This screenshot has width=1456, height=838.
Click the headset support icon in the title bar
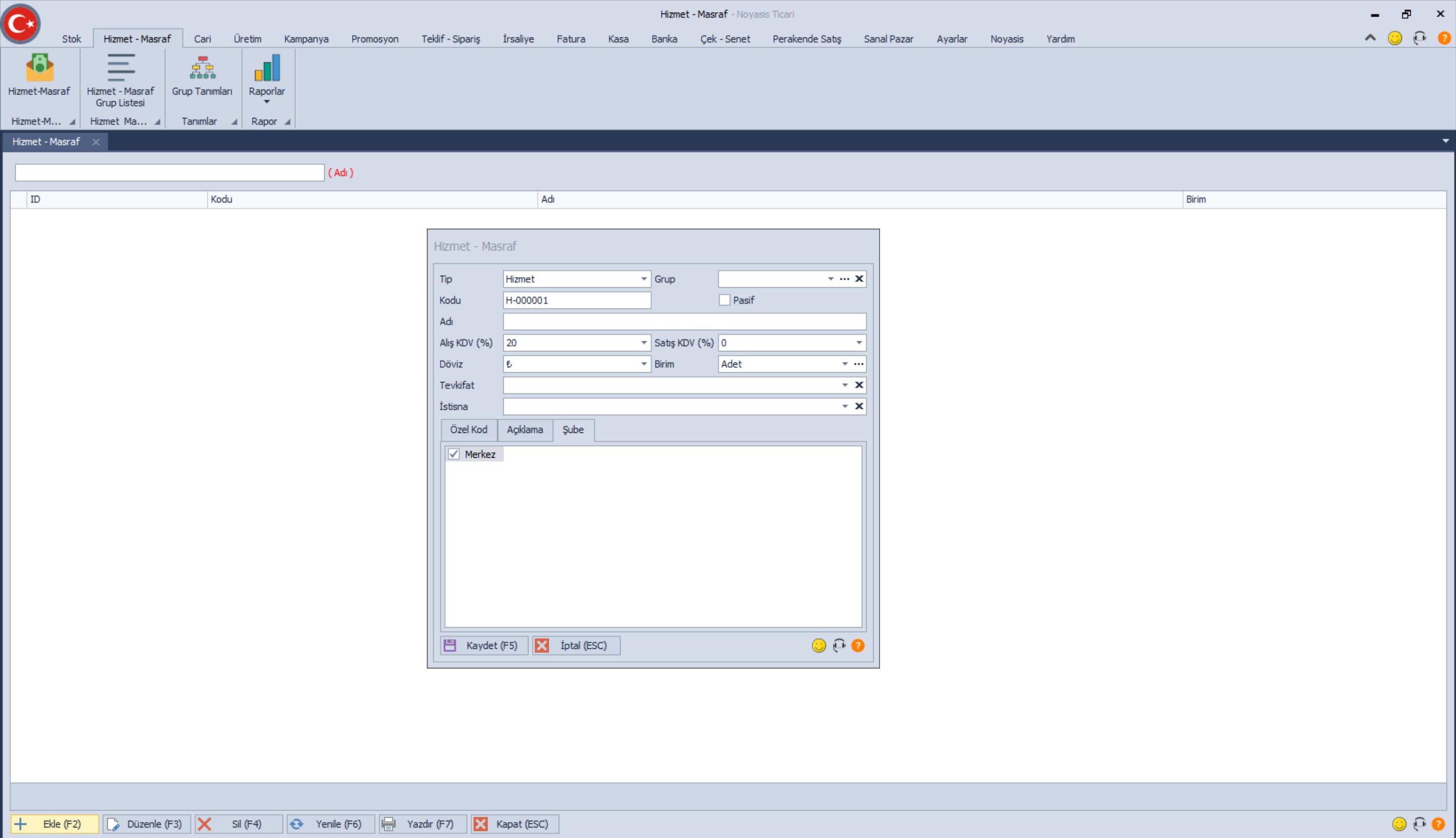click(x=1420, y=38)
